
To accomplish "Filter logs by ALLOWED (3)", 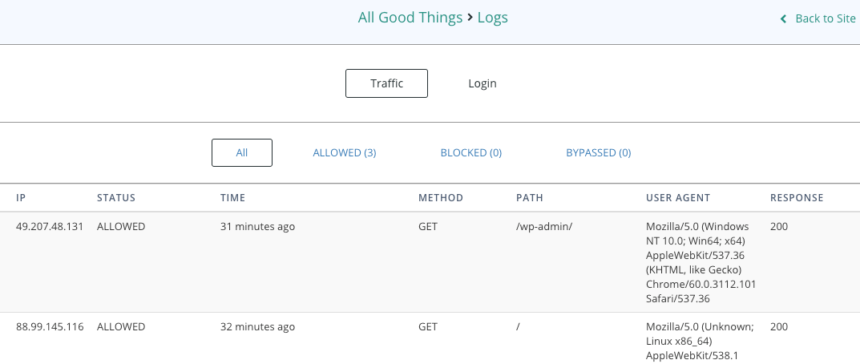I will (344, 153).
